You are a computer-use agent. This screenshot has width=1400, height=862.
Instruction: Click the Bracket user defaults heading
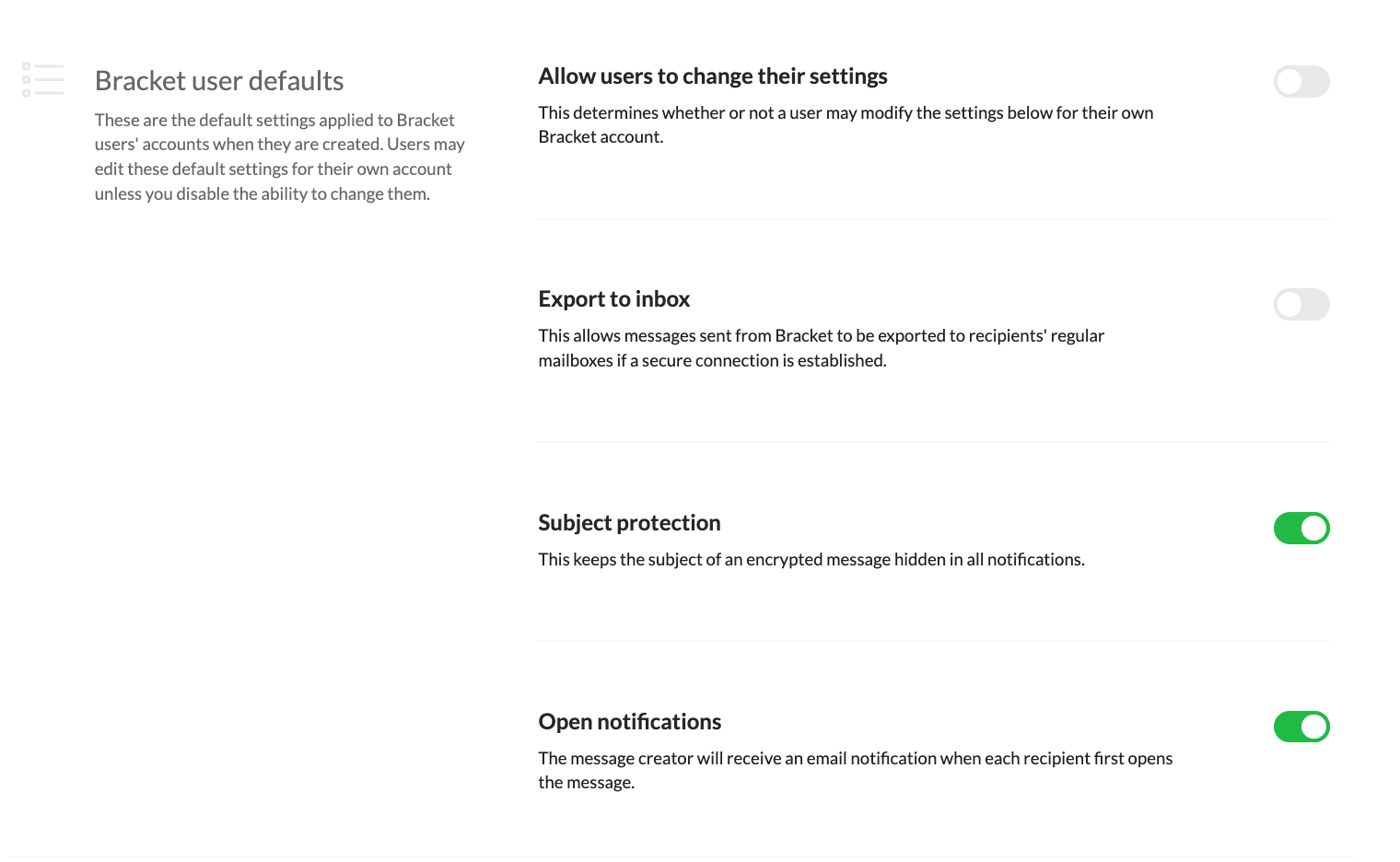point(219,81)
